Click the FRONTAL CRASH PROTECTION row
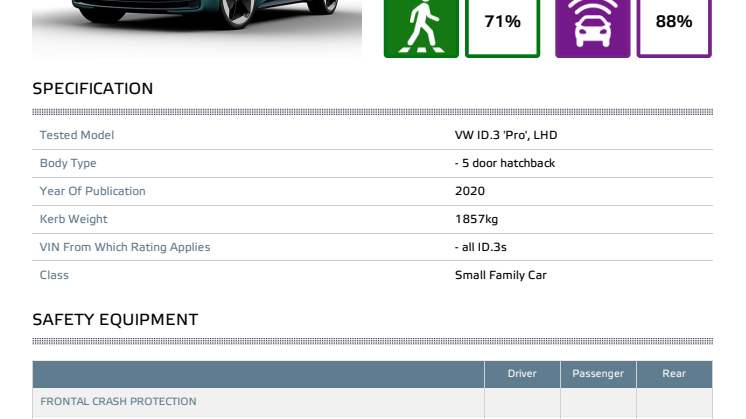746x419 pixels. pos(372,402)
